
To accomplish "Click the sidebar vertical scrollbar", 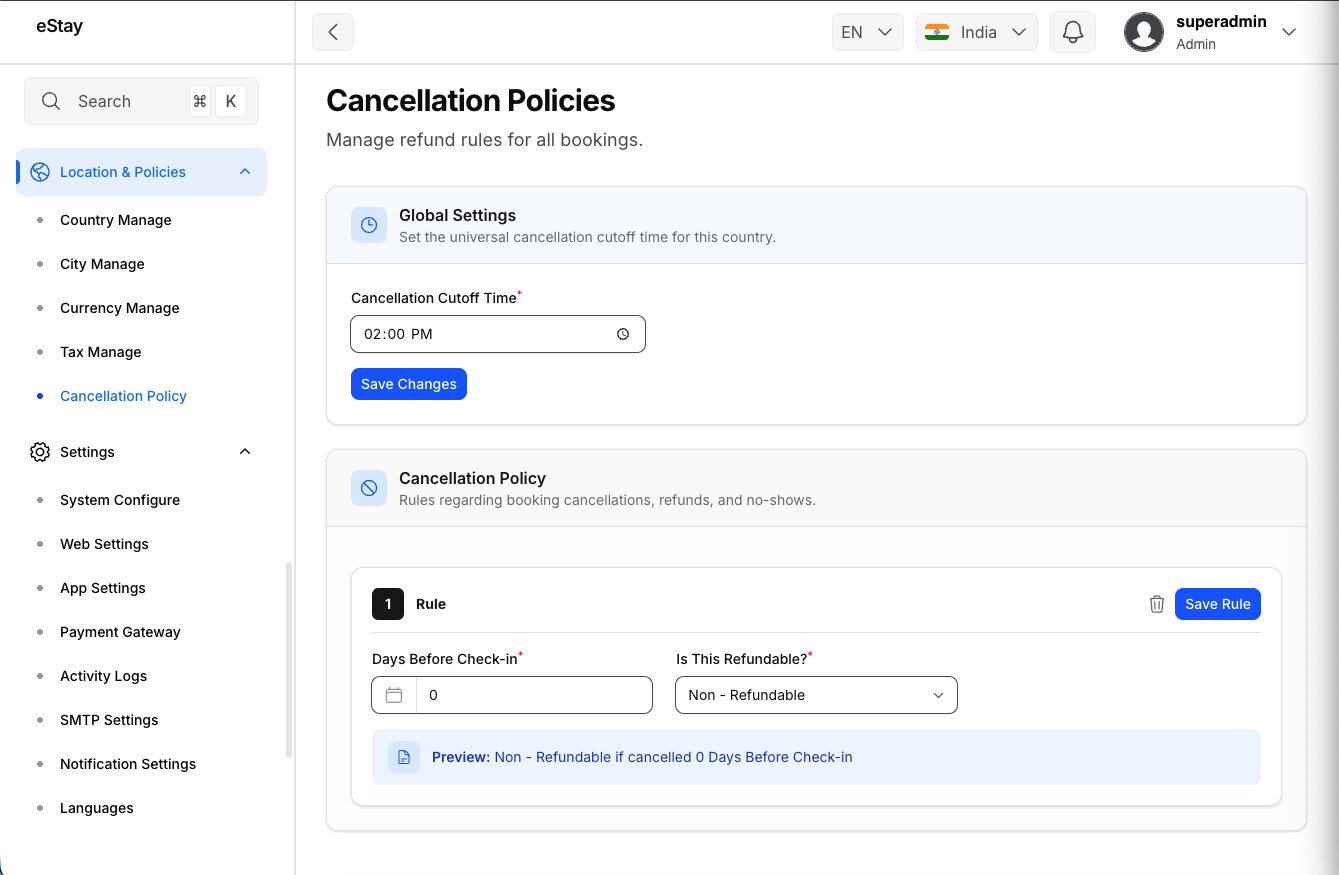I will (289, 660).
